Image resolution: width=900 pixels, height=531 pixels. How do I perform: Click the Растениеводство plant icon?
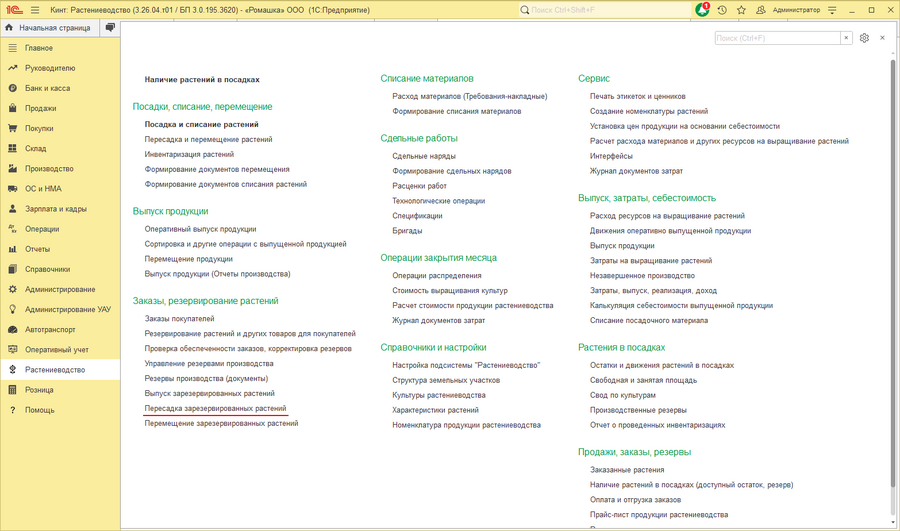13,370
